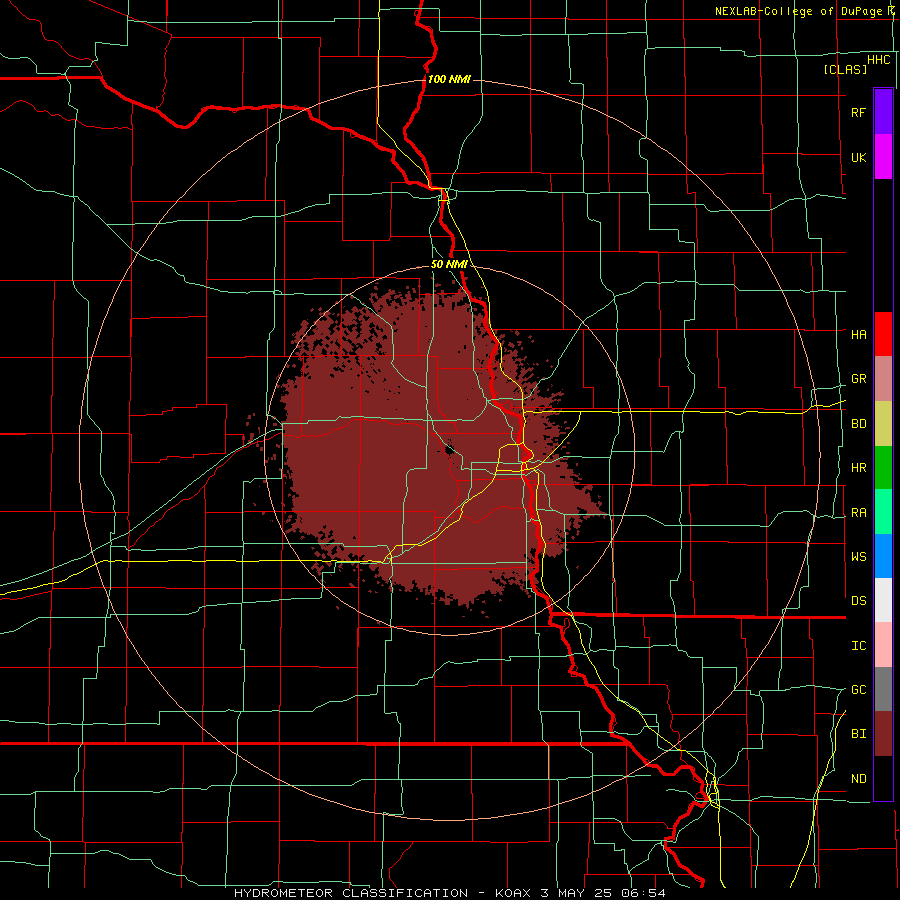Click the WS blue legend swatch
This screenshot has width=900, height=900.
[883, 556]
